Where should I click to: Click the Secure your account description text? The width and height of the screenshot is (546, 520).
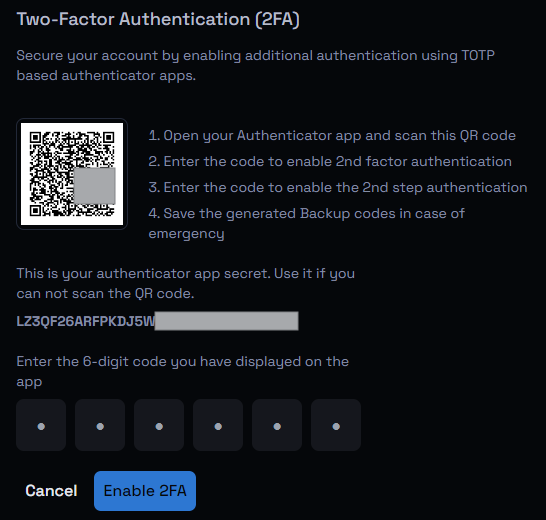256,65
